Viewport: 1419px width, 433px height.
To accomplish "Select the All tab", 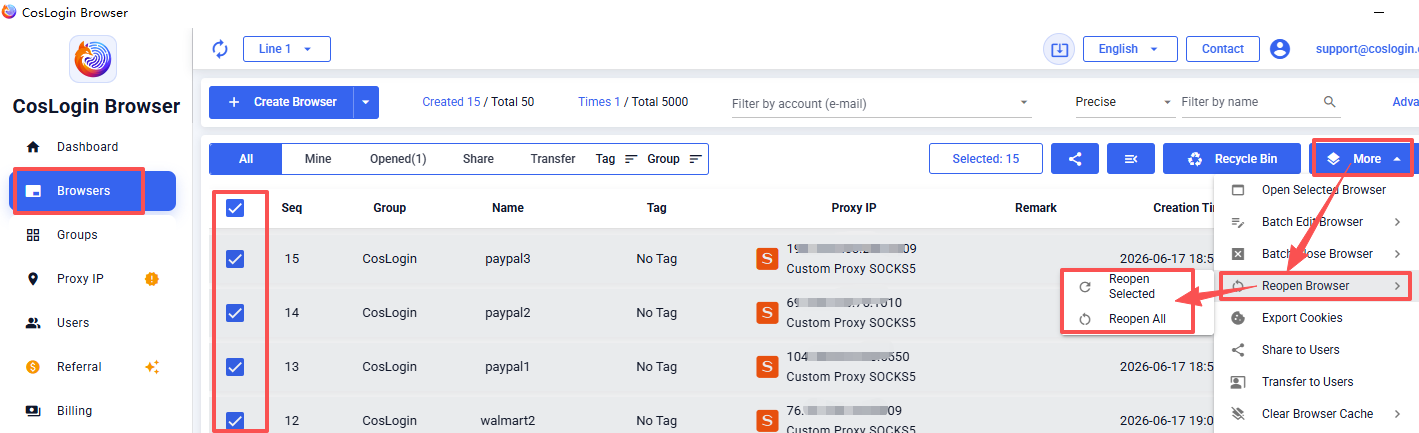I will pos(246,159).
